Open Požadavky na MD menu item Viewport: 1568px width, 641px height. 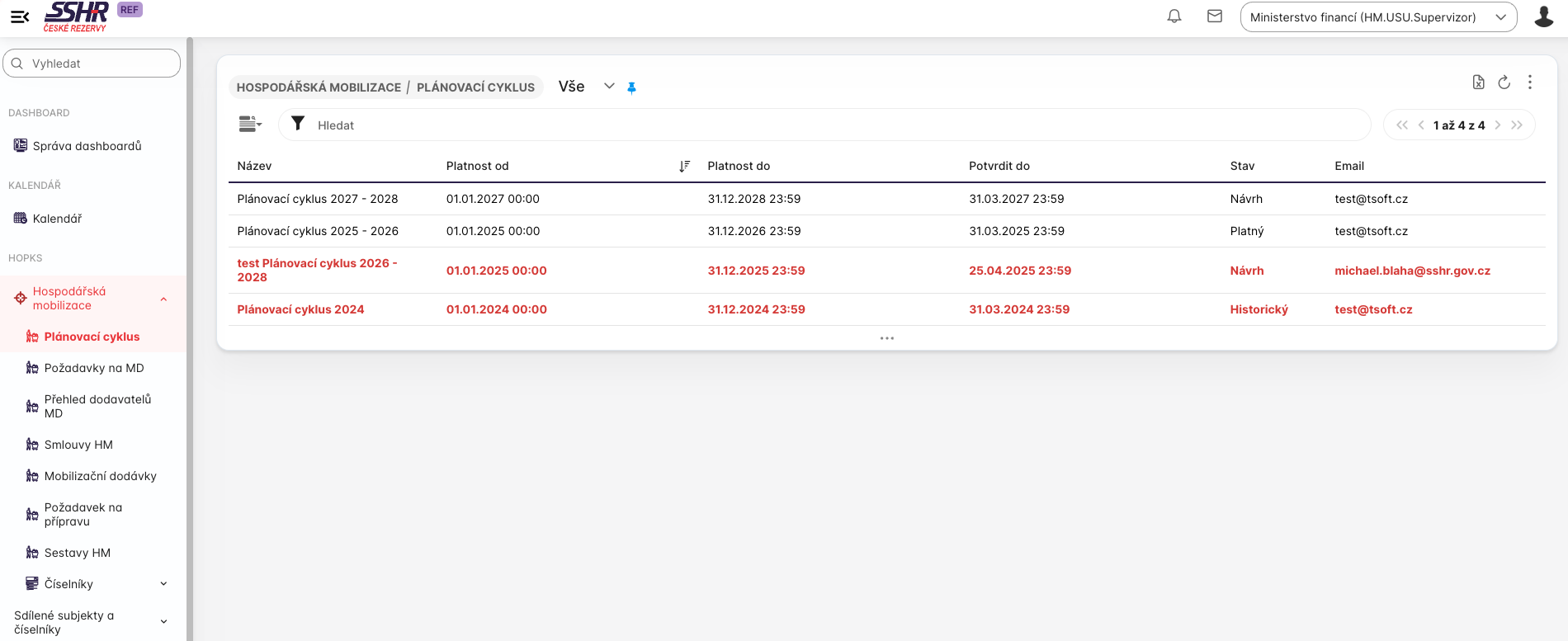93,368
